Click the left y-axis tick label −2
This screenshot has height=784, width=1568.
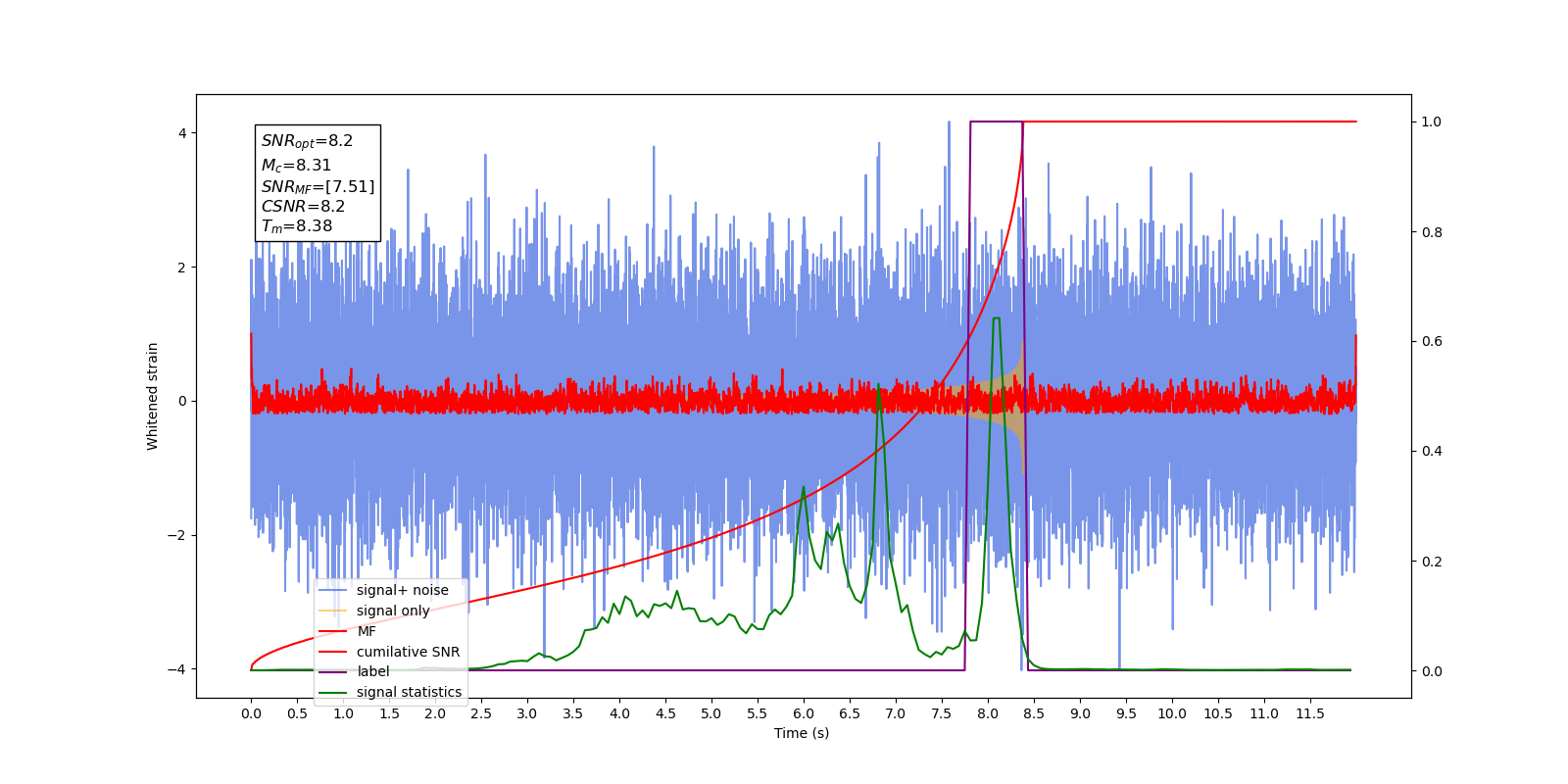(x=176, y=535)
